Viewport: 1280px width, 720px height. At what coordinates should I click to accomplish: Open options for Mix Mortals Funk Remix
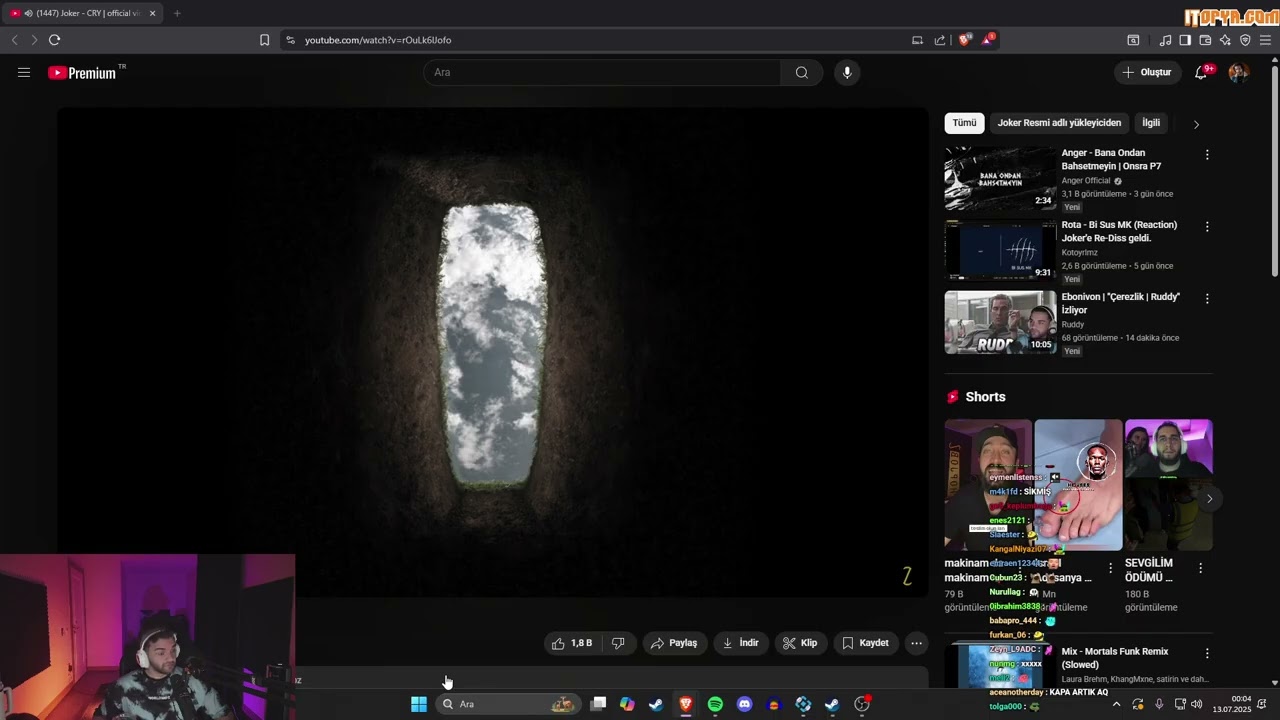pos(1207,653)
